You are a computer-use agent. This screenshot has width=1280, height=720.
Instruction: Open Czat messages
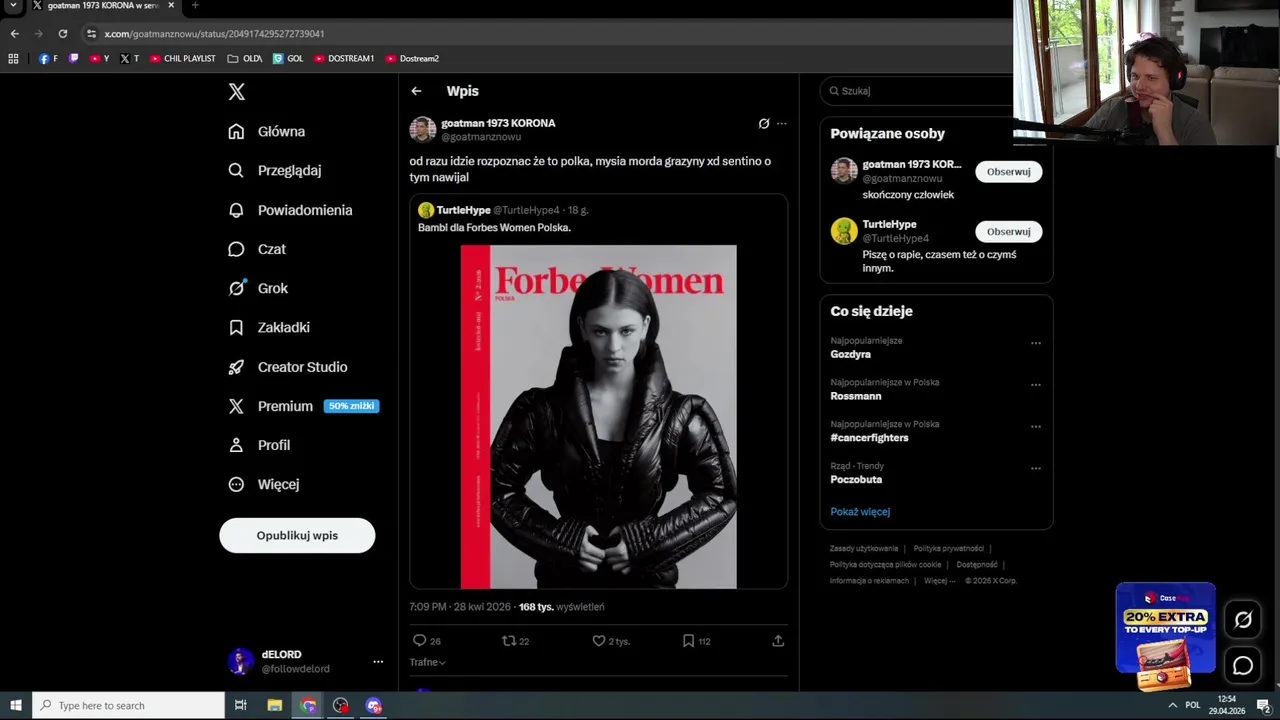257,249
